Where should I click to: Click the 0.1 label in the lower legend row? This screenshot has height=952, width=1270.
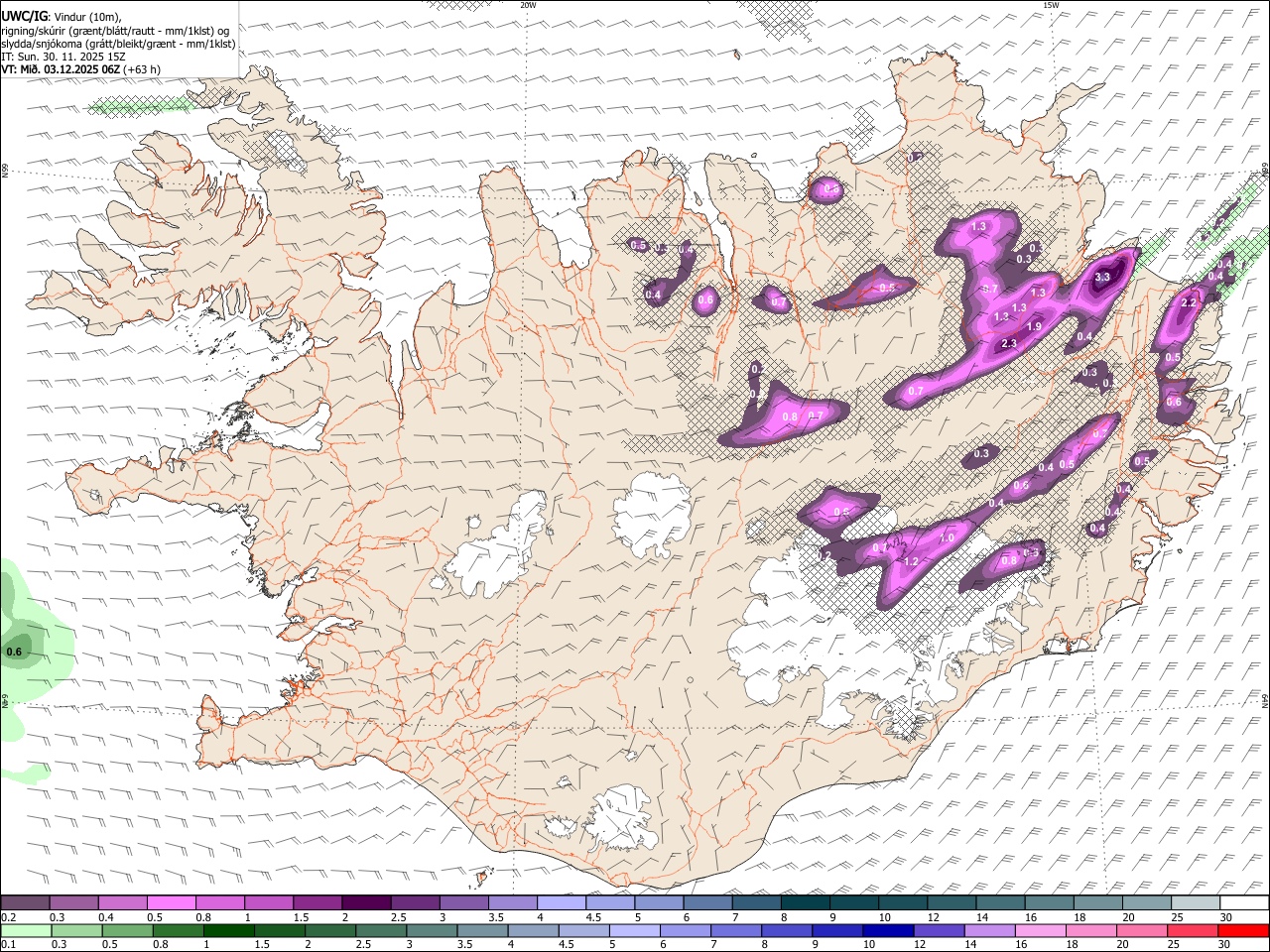click(x=8, y=944)
